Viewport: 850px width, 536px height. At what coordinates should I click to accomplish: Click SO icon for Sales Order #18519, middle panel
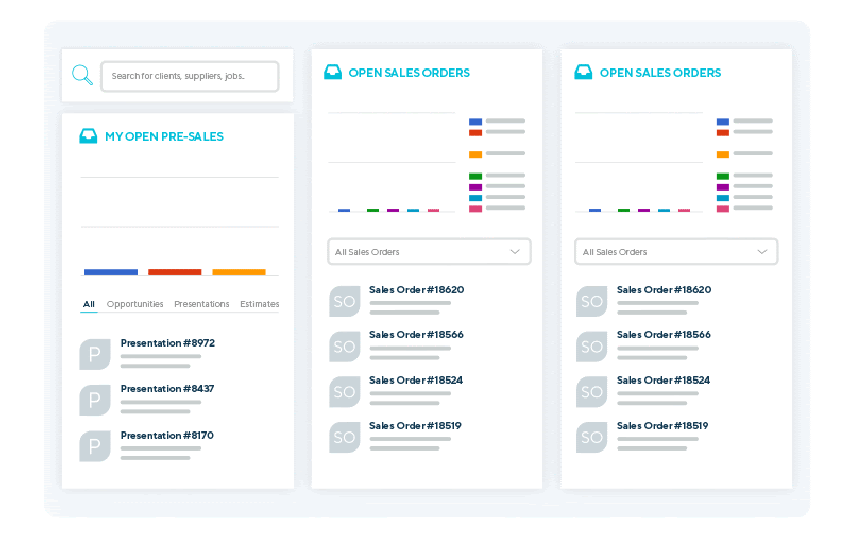pos(345,437)
